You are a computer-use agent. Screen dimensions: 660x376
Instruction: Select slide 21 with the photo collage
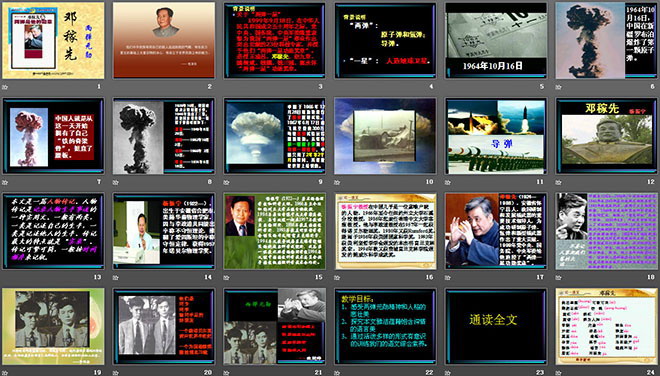tap(274, 326)
